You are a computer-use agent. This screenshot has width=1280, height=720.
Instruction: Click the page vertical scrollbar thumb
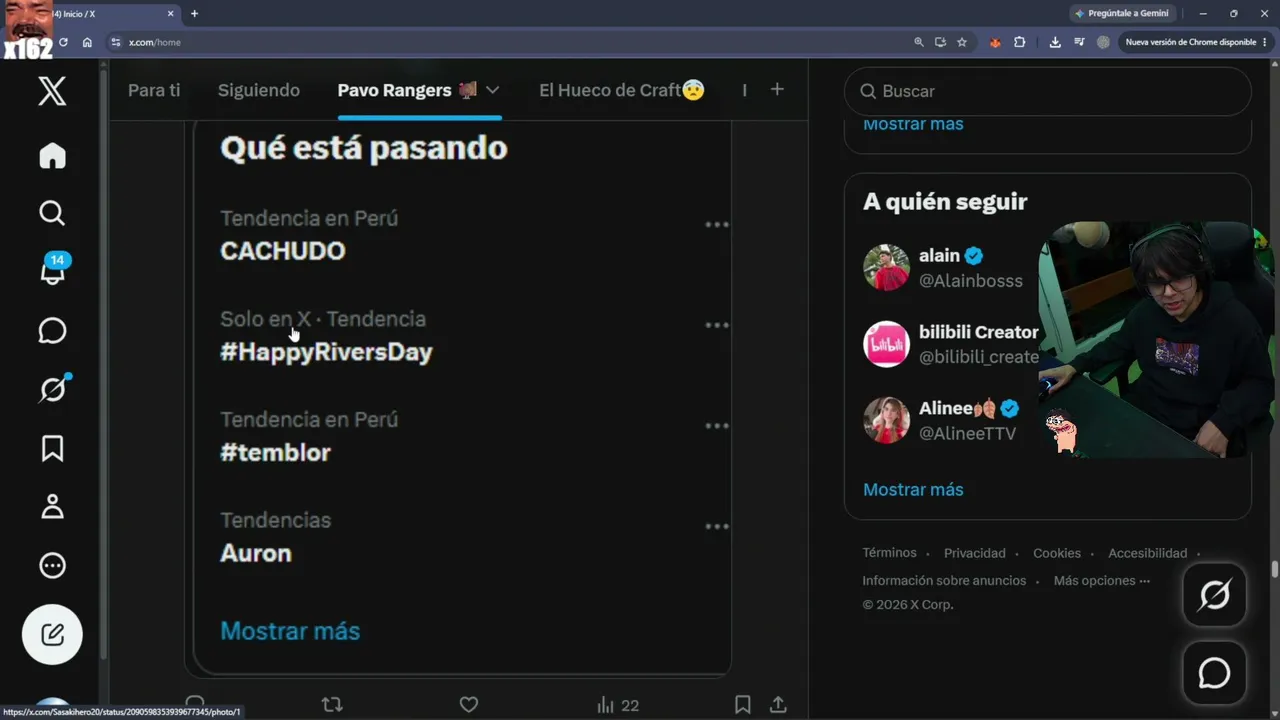(1274, 570)
